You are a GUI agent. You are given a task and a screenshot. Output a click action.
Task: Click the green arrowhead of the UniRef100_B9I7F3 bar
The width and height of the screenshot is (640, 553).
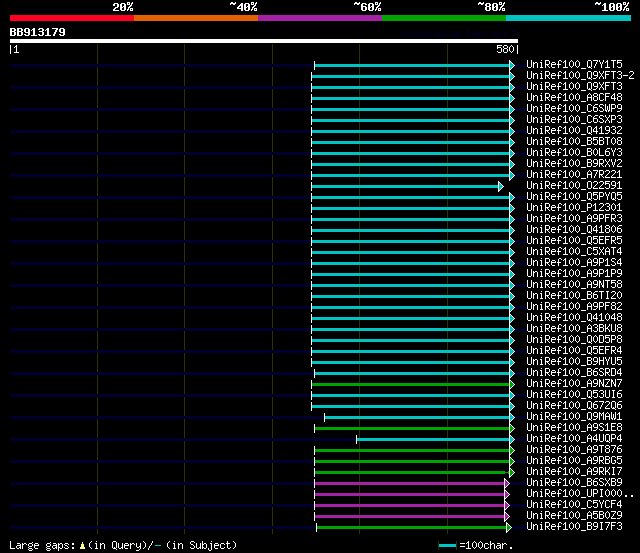pos(509,528)
